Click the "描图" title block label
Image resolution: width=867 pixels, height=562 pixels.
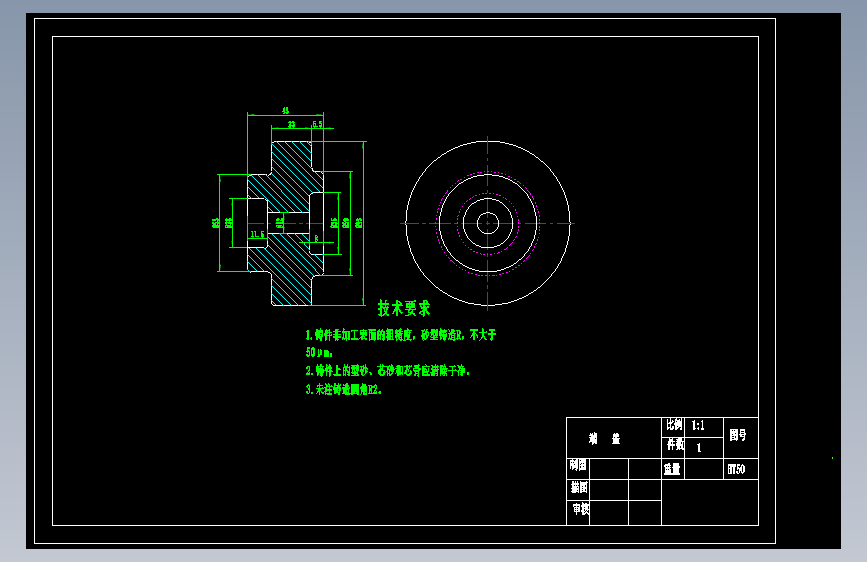[579, 487]
